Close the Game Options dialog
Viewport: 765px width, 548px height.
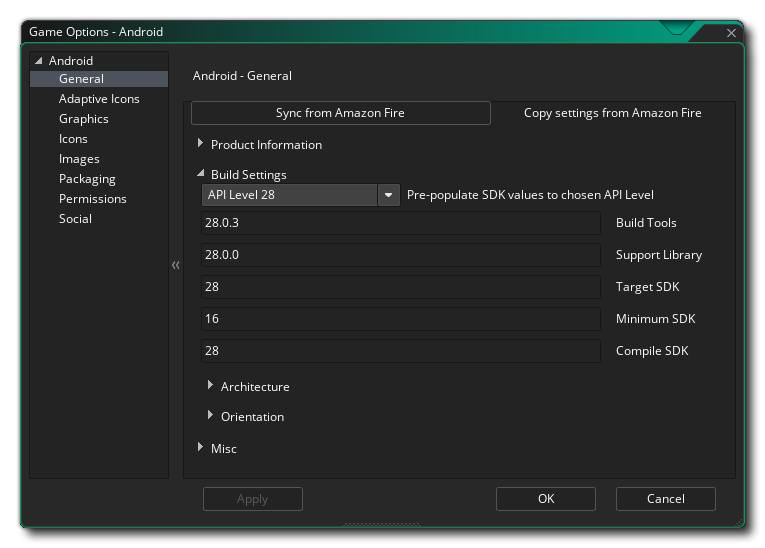point(731,33)
